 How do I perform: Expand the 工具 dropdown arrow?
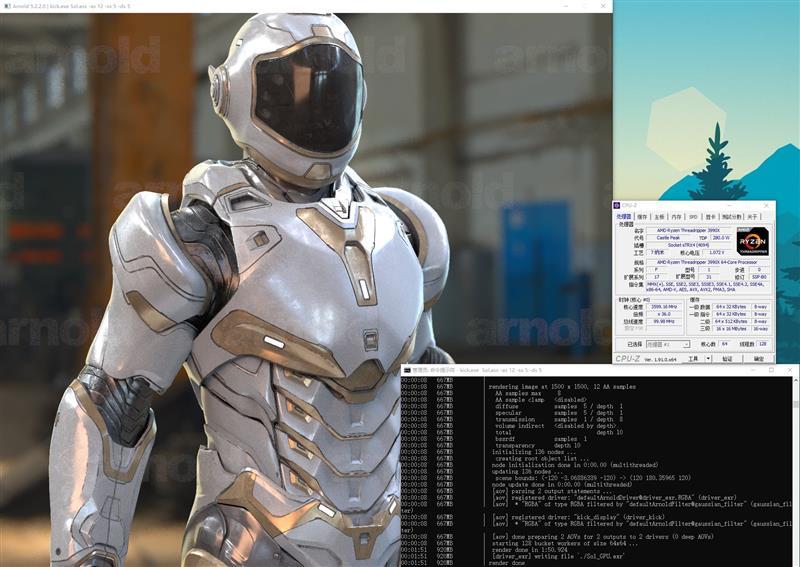[x=708, y=359]
